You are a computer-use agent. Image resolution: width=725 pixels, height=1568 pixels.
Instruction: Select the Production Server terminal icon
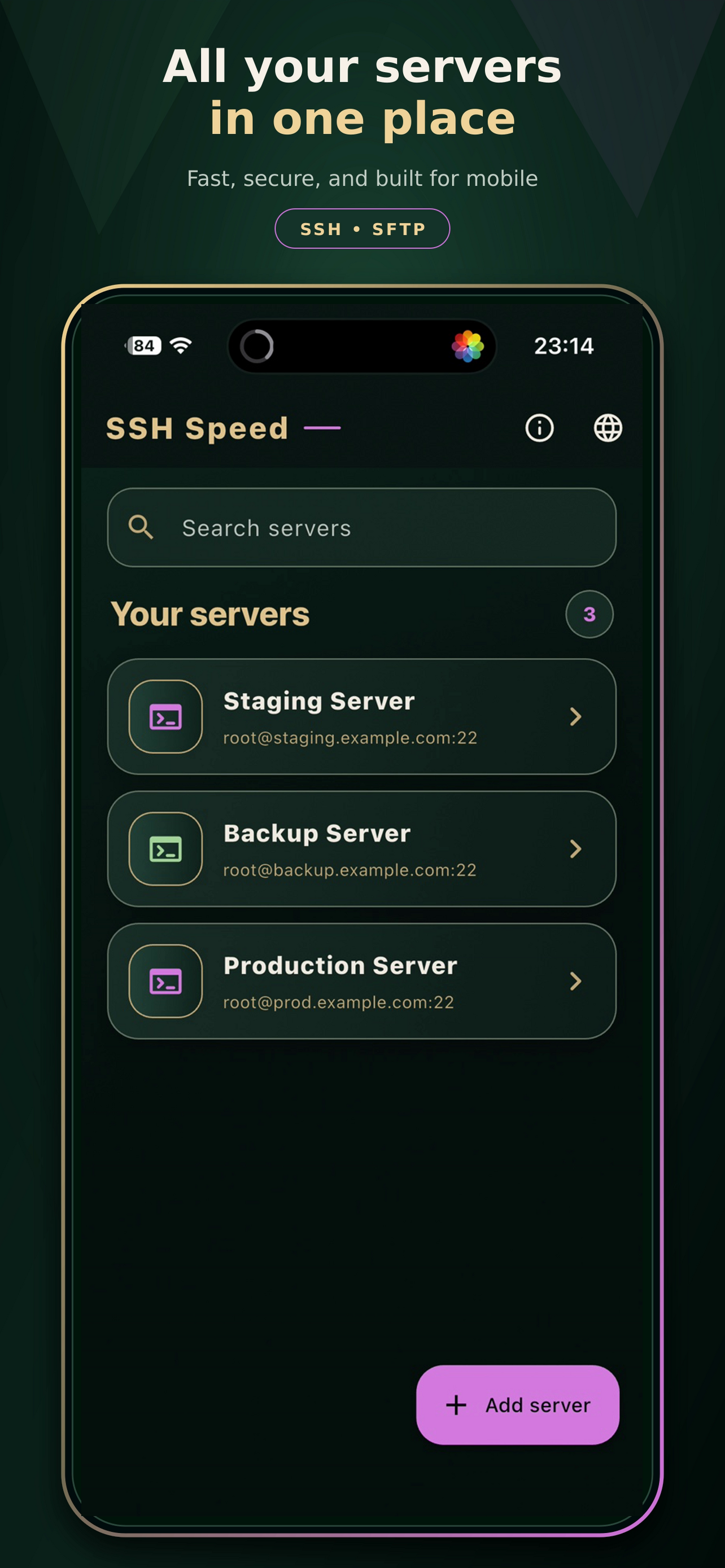(x=165, y=980)
